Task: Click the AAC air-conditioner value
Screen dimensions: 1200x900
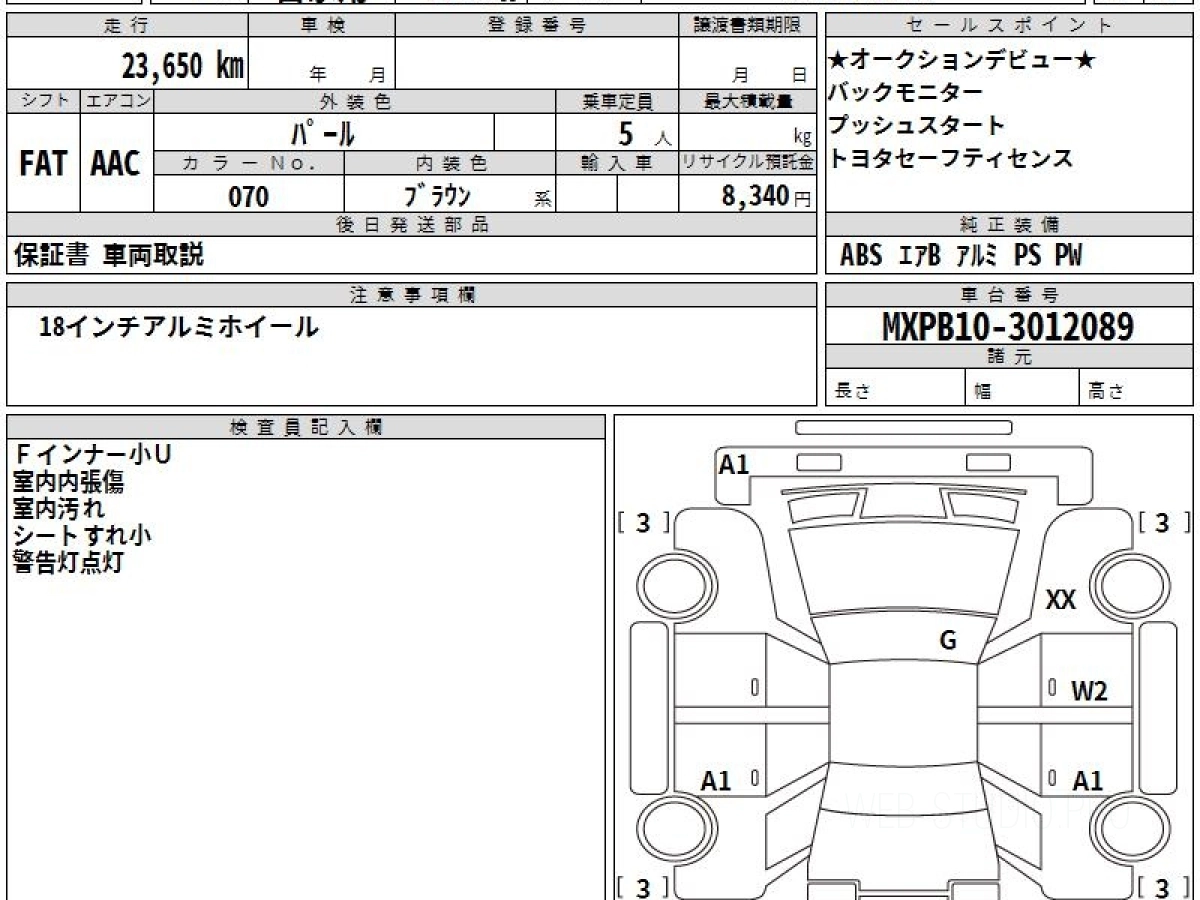Action: (116, 163)
